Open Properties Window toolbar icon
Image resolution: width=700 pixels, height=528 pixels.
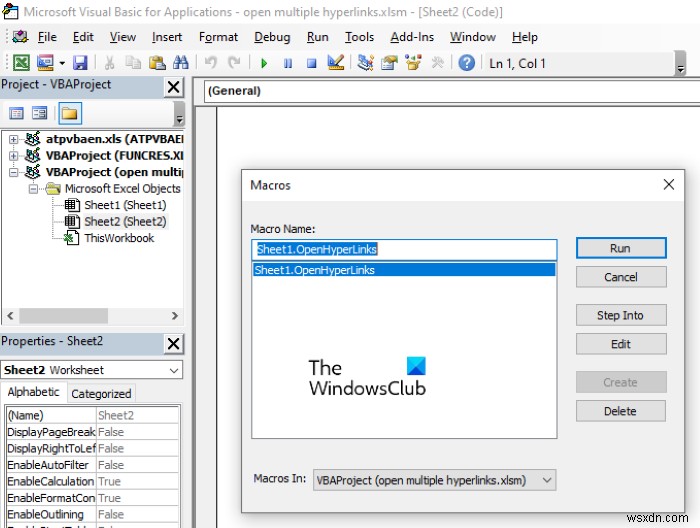[389, 62]
